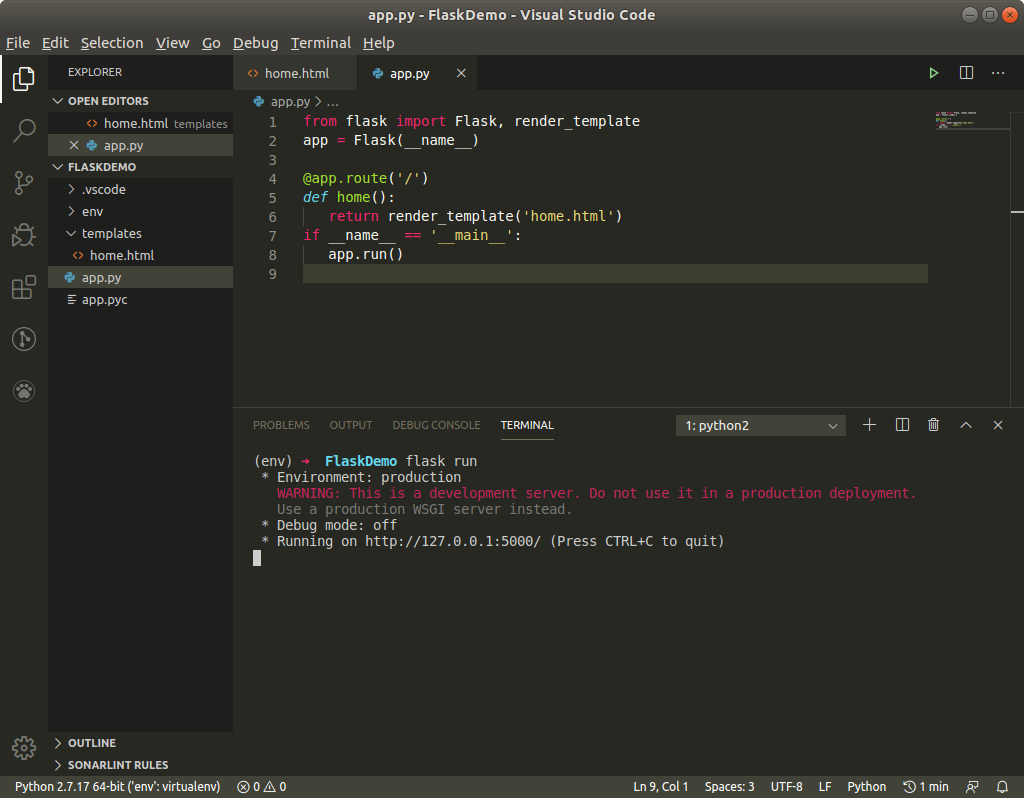Screen dimensions: 1024x798
Task: Open the Explorer view in activity bar
Action: [24, 79]
